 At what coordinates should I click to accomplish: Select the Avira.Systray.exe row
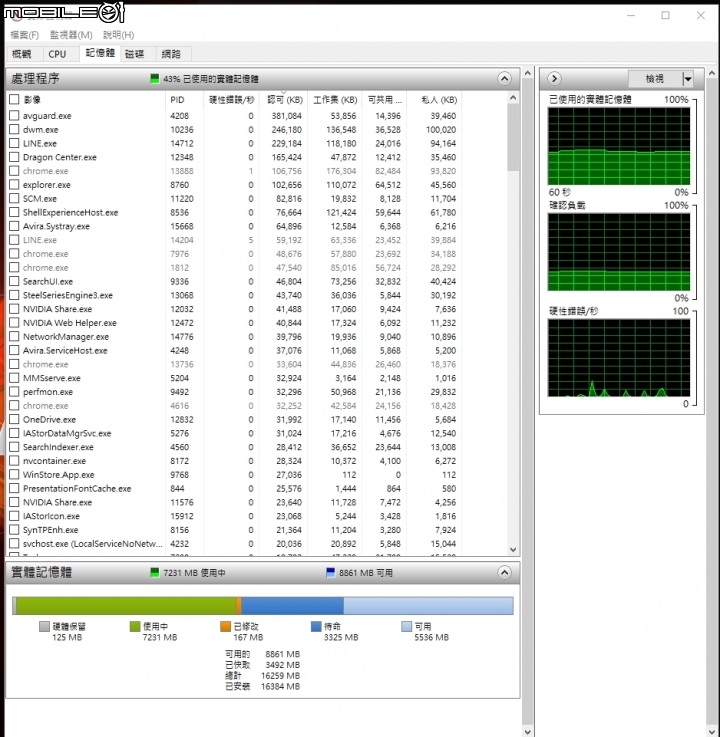[x=233, y=226]
